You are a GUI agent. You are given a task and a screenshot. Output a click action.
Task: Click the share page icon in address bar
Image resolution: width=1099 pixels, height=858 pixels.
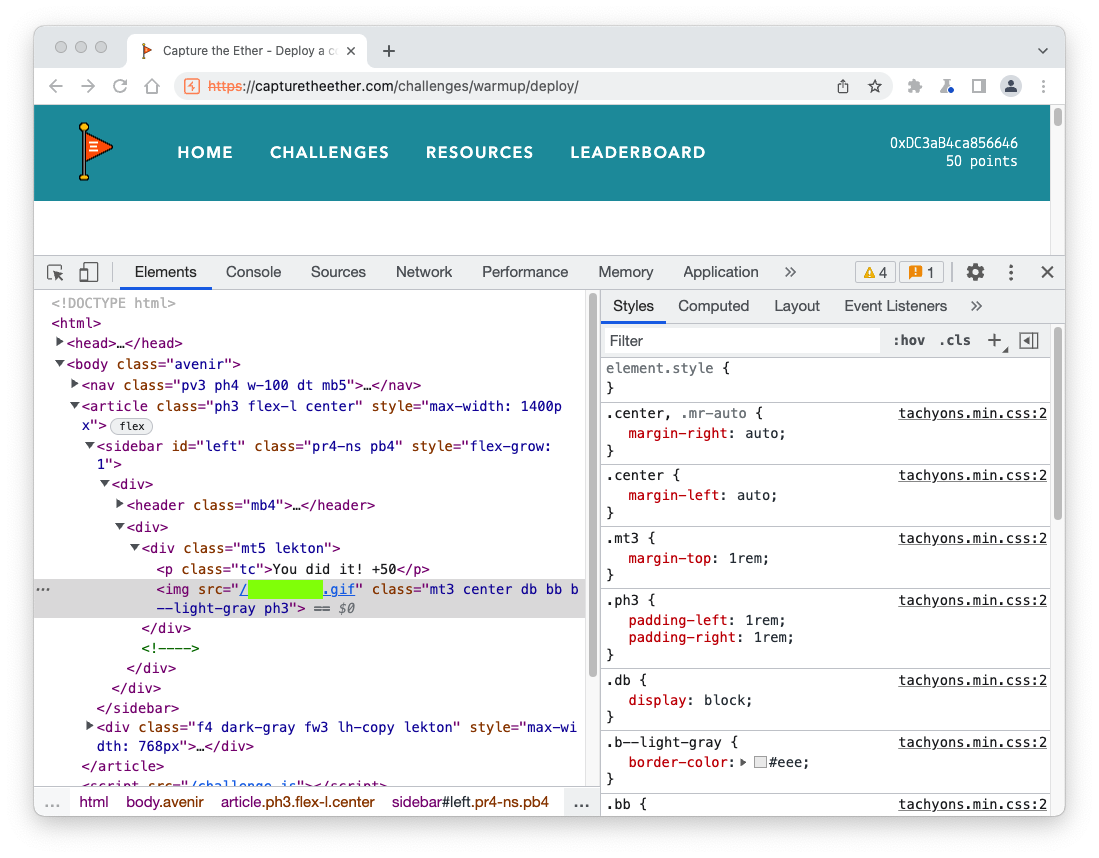tap(843, 86)
